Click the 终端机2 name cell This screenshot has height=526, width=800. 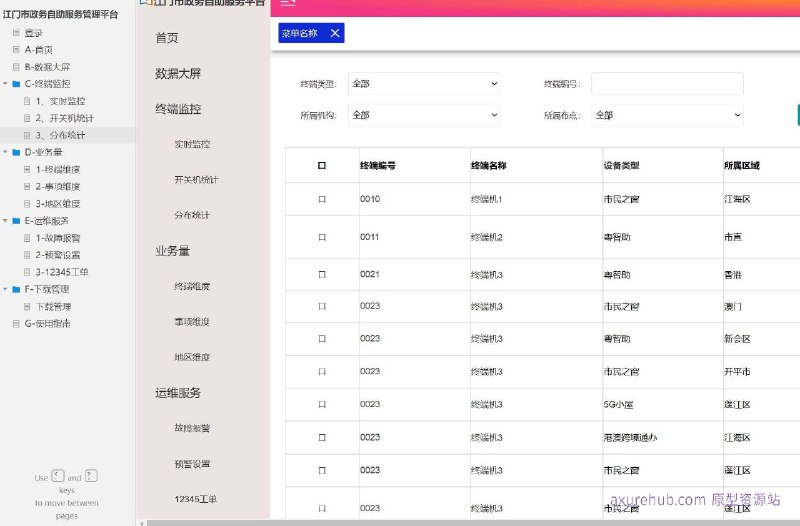click(x=487, y=237)
